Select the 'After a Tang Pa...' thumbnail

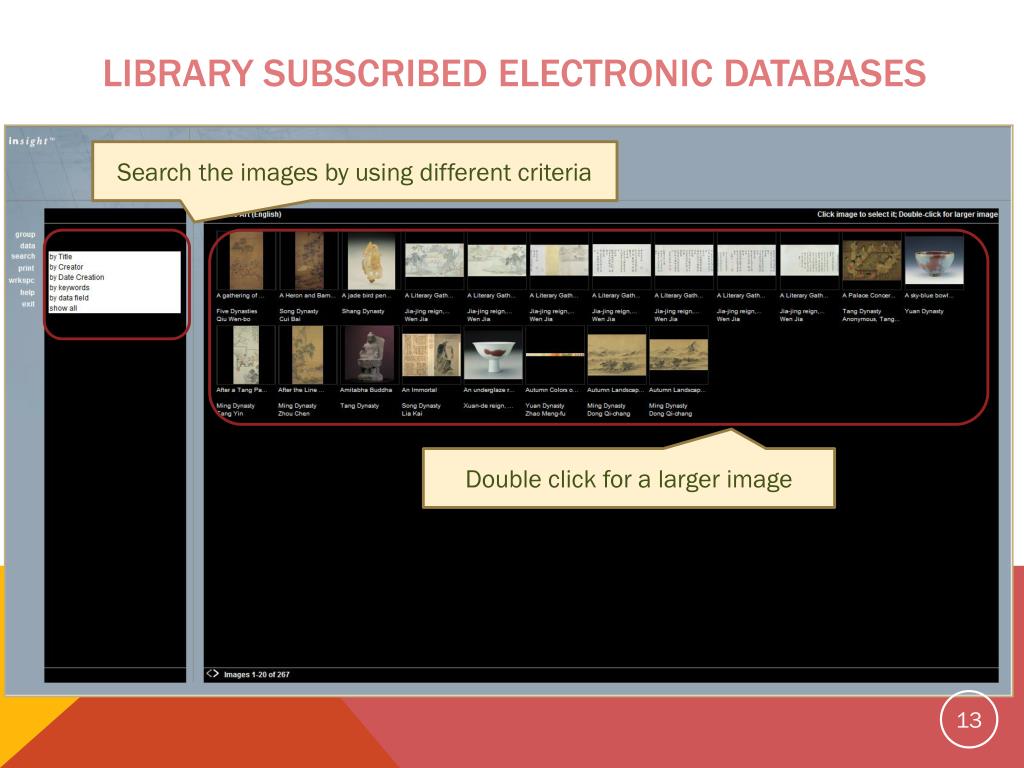246,355
